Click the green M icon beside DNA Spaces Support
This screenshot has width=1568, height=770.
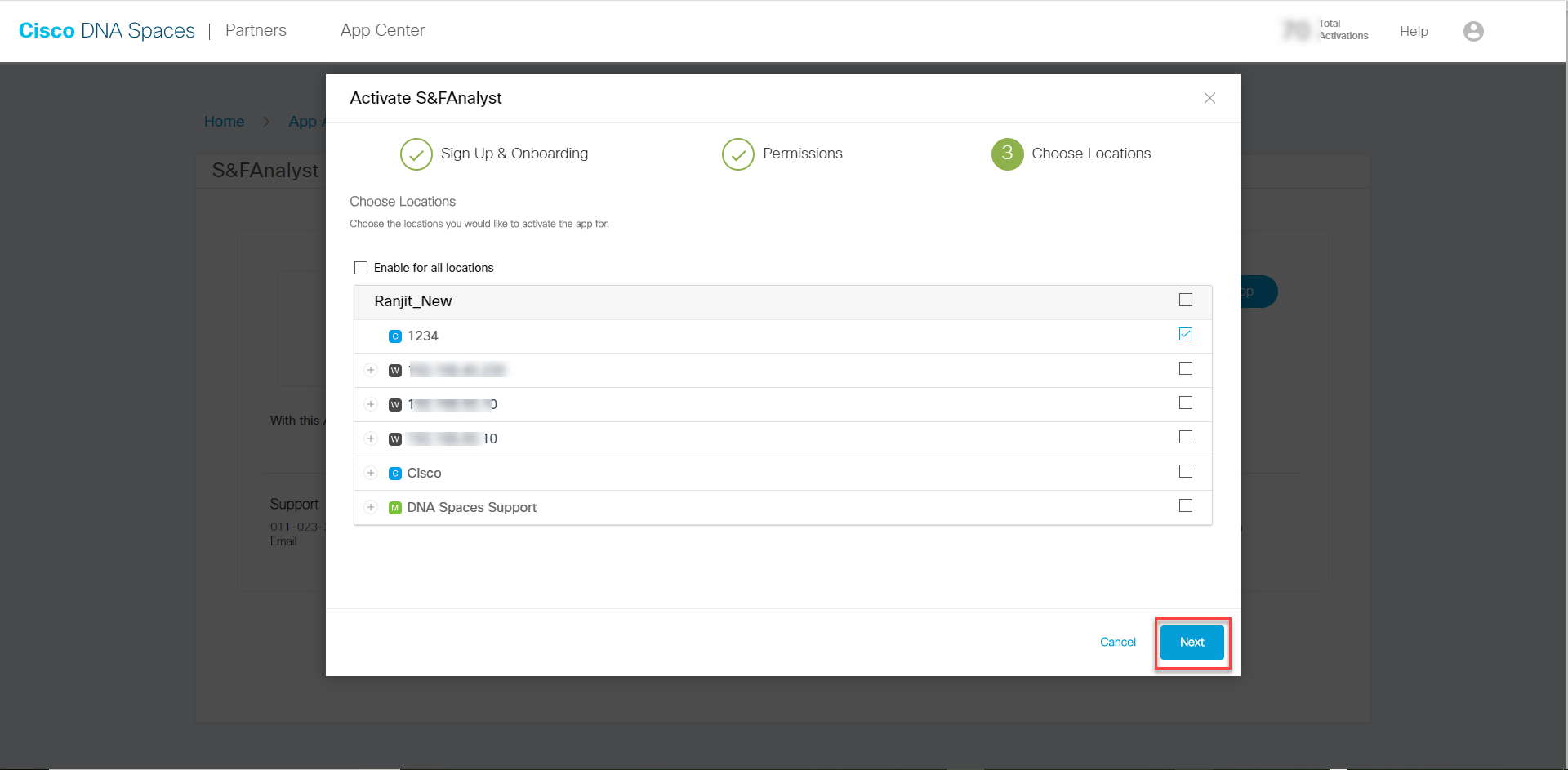tap(395, 508)
